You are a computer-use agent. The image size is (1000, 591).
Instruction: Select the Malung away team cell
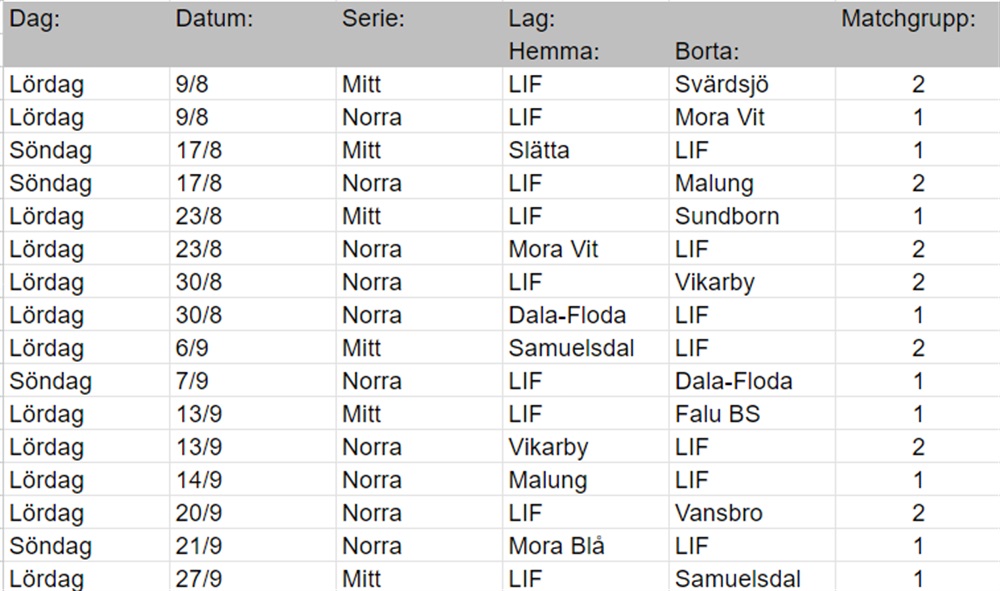pyautogui.click(x=752, y=184)
